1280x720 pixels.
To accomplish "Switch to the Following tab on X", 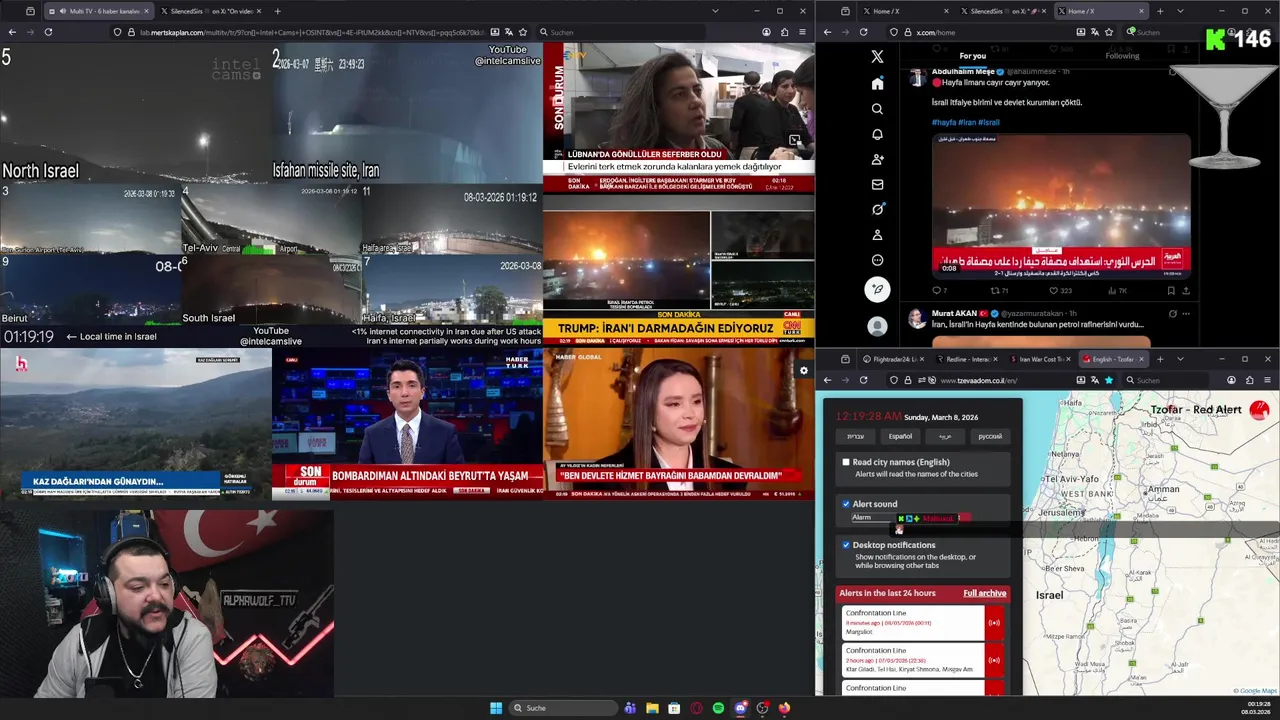I will point(1122,56).
